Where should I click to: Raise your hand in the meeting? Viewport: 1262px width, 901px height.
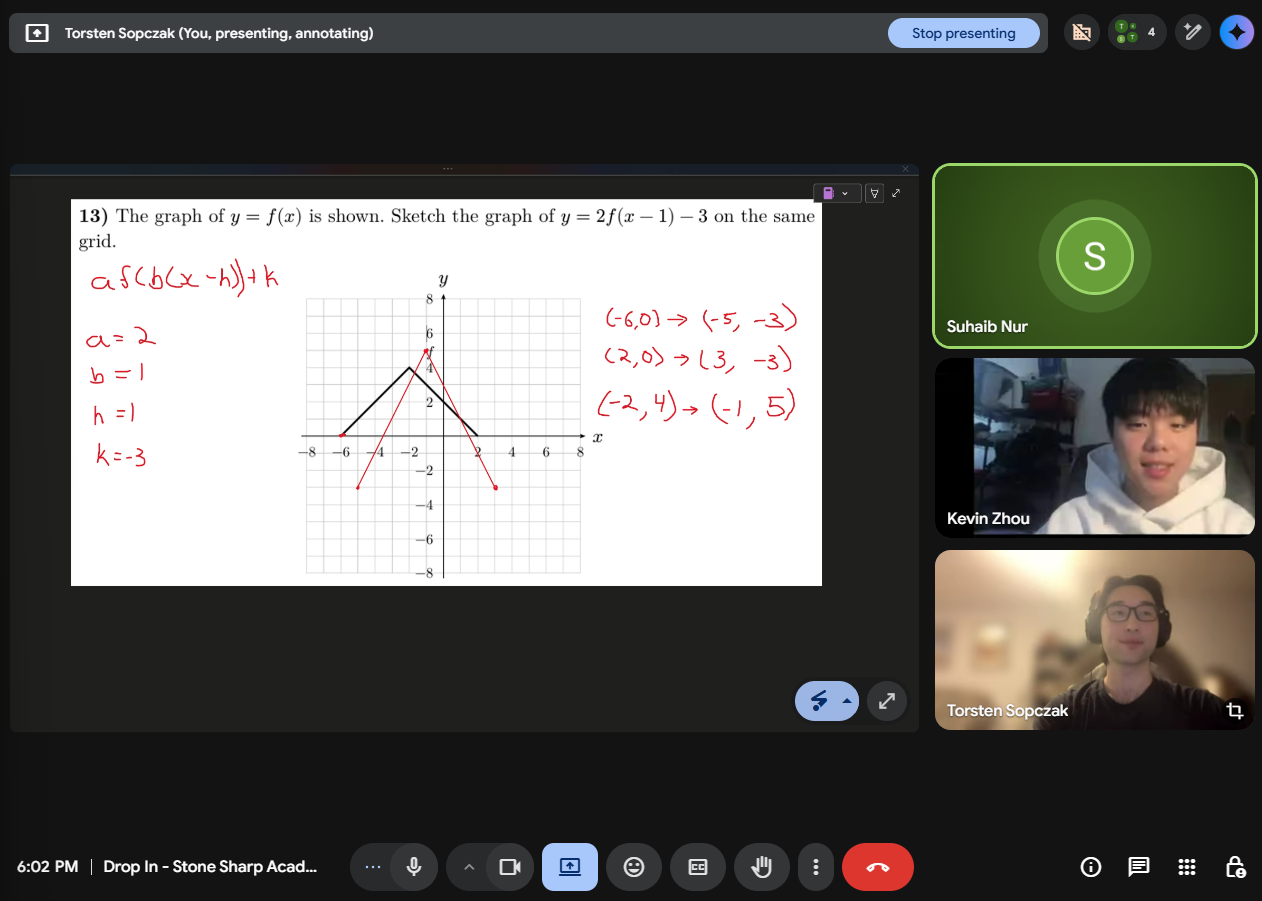[x=762, y=867]
